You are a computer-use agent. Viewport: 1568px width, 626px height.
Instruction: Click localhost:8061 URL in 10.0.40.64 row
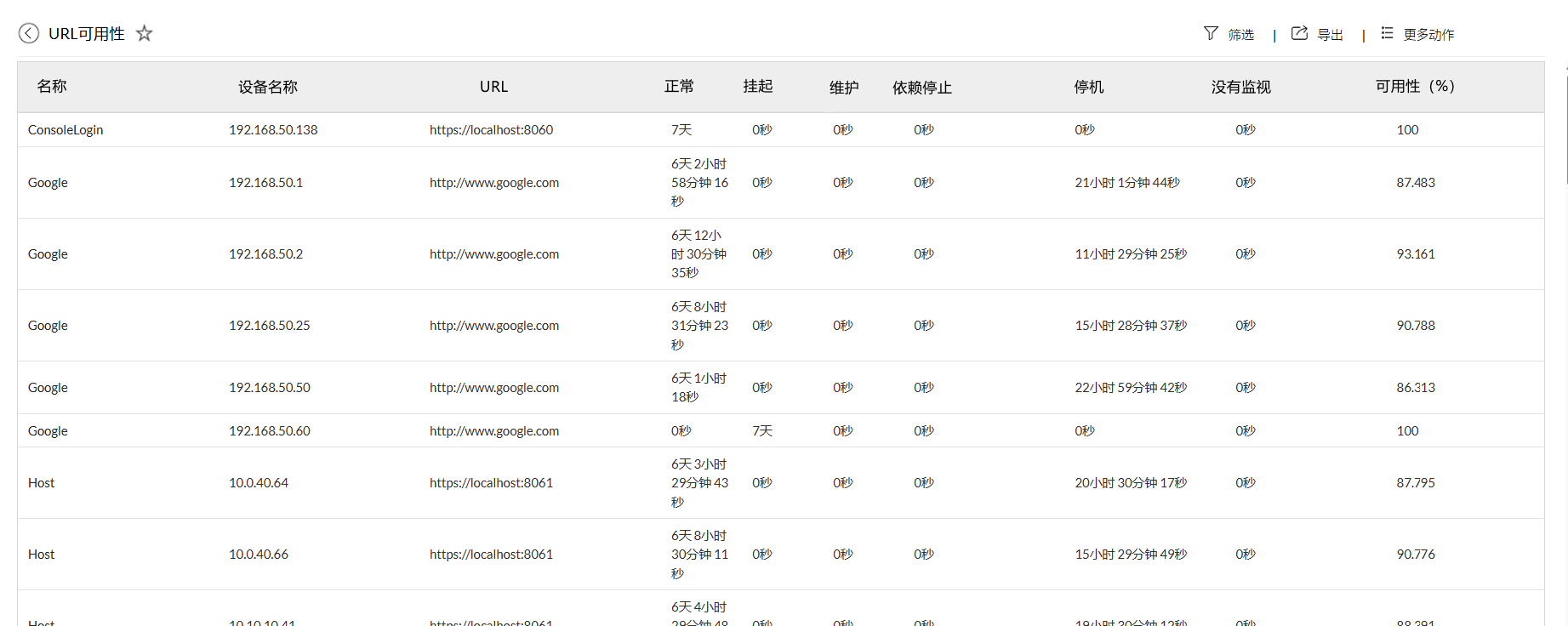[x=491, y=482]
